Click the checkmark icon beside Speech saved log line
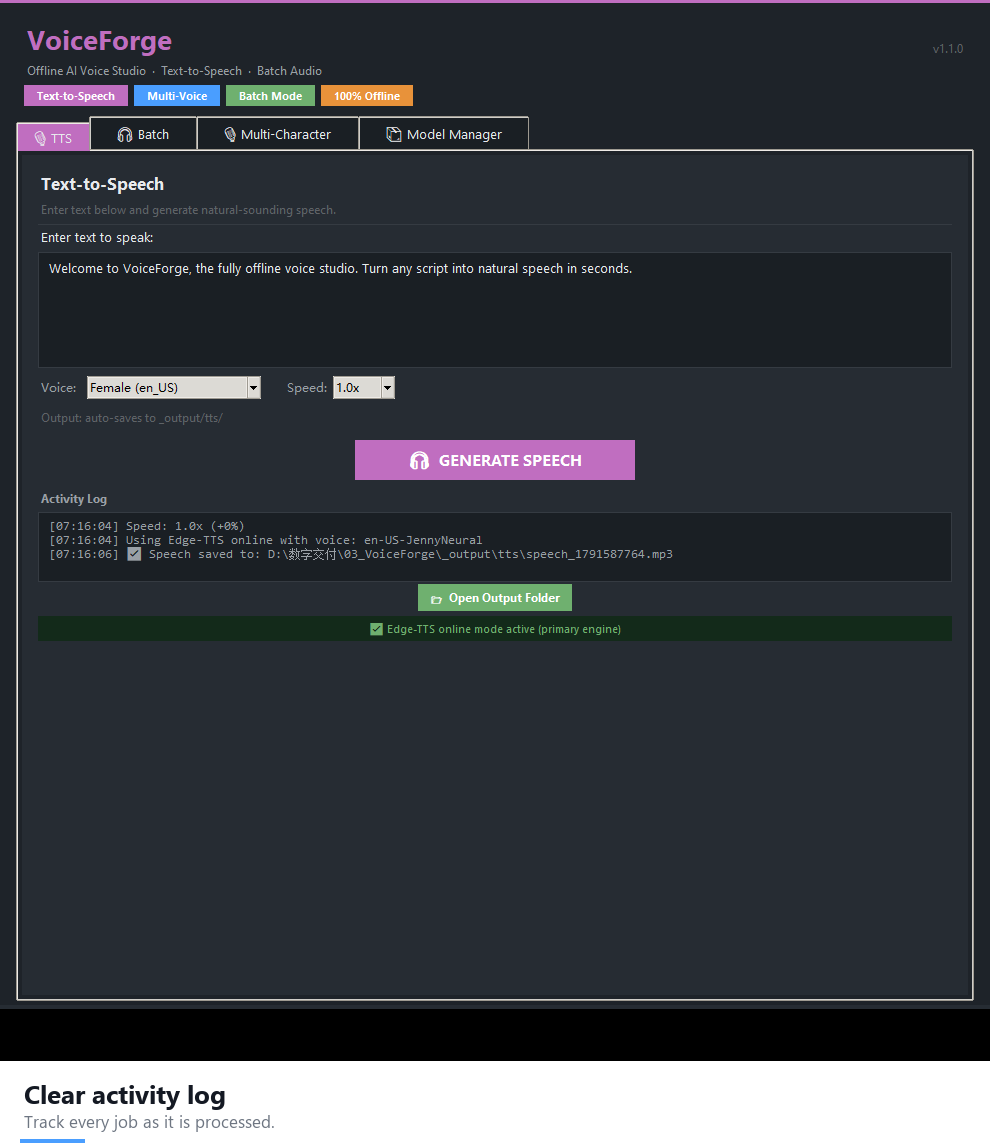Image resolution: width=990 pixels, height=1145 pixels. pyautogui.click(x=134, y=554)
